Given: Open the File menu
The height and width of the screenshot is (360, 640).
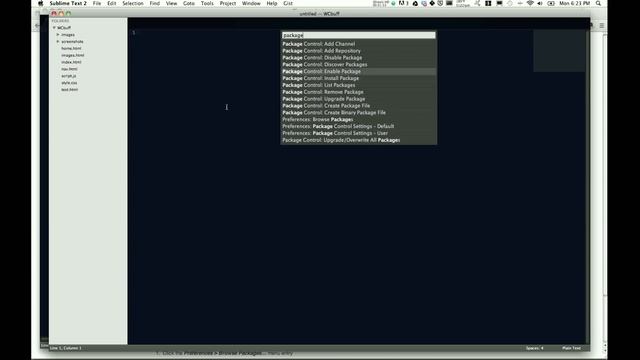Looking at the screenshot, I should pyautogui.click(x=97, y=3).
